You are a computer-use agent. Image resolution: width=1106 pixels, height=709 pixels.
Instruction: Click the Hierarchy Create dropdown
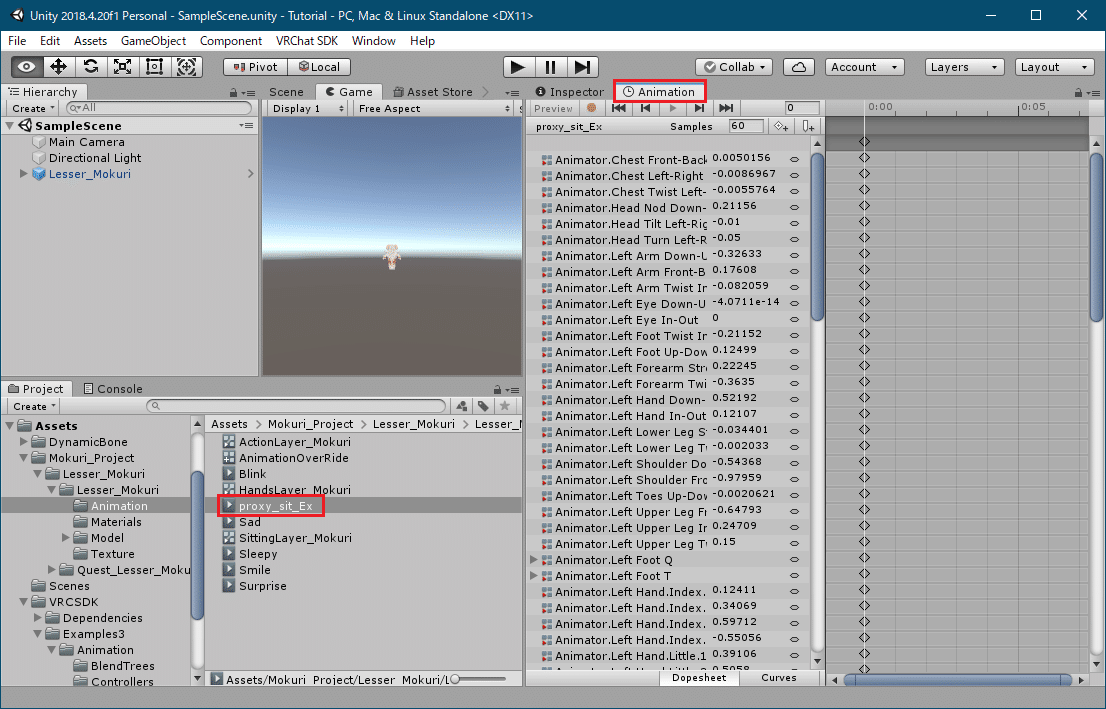point(33,108)
